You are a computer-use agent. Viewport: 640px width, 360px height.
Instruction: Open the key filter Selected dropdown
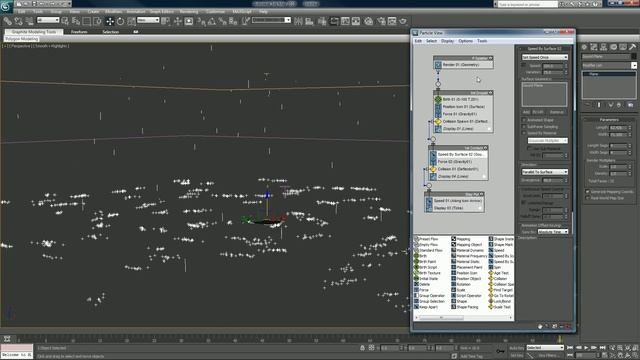[545, 348]
